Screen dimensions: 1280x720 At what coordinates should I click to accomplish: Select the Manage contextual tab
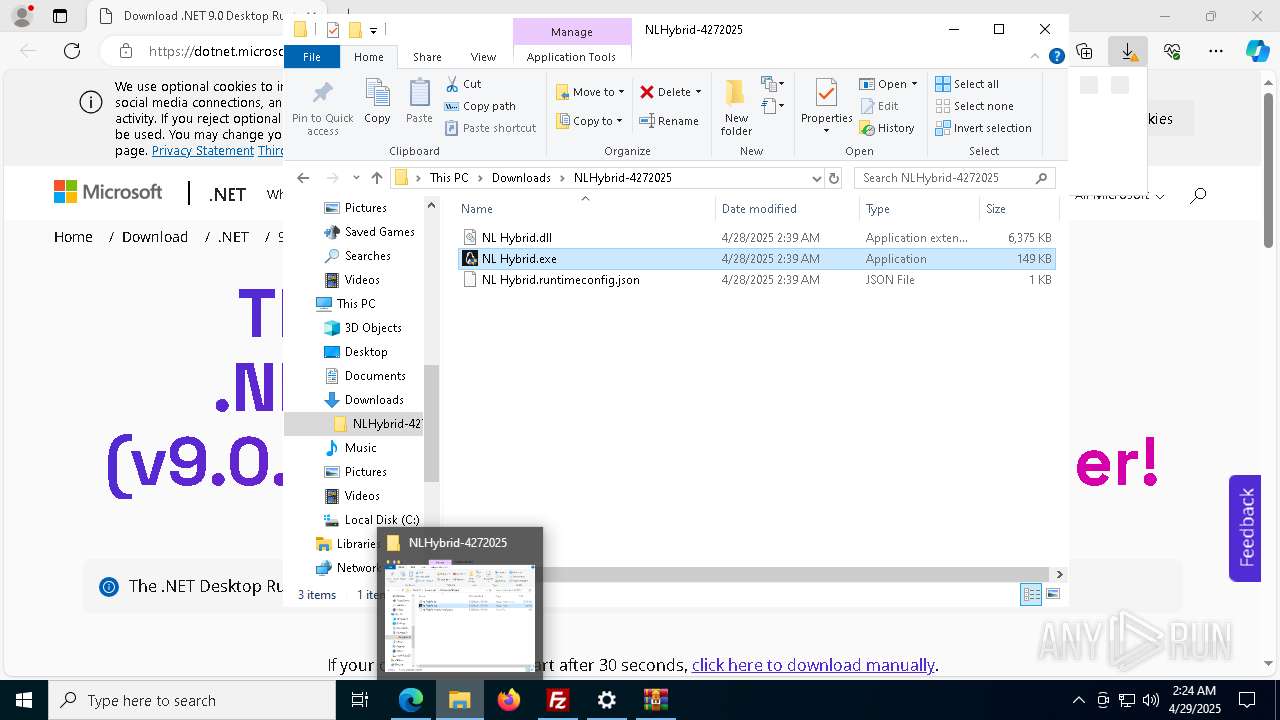(x=572, y=32)
